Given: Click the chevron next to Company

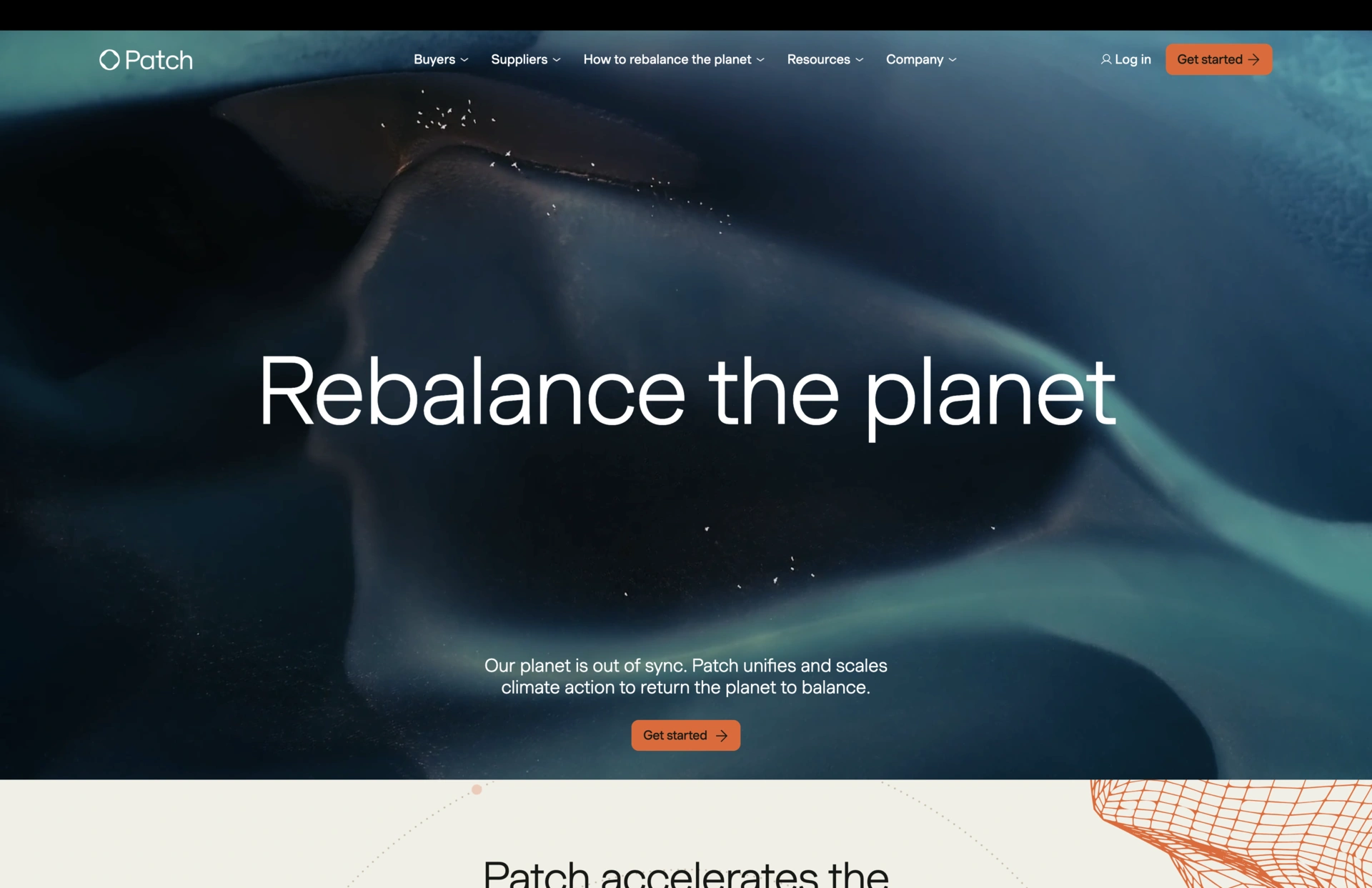Looking at the screenshot, I should 953,60.
